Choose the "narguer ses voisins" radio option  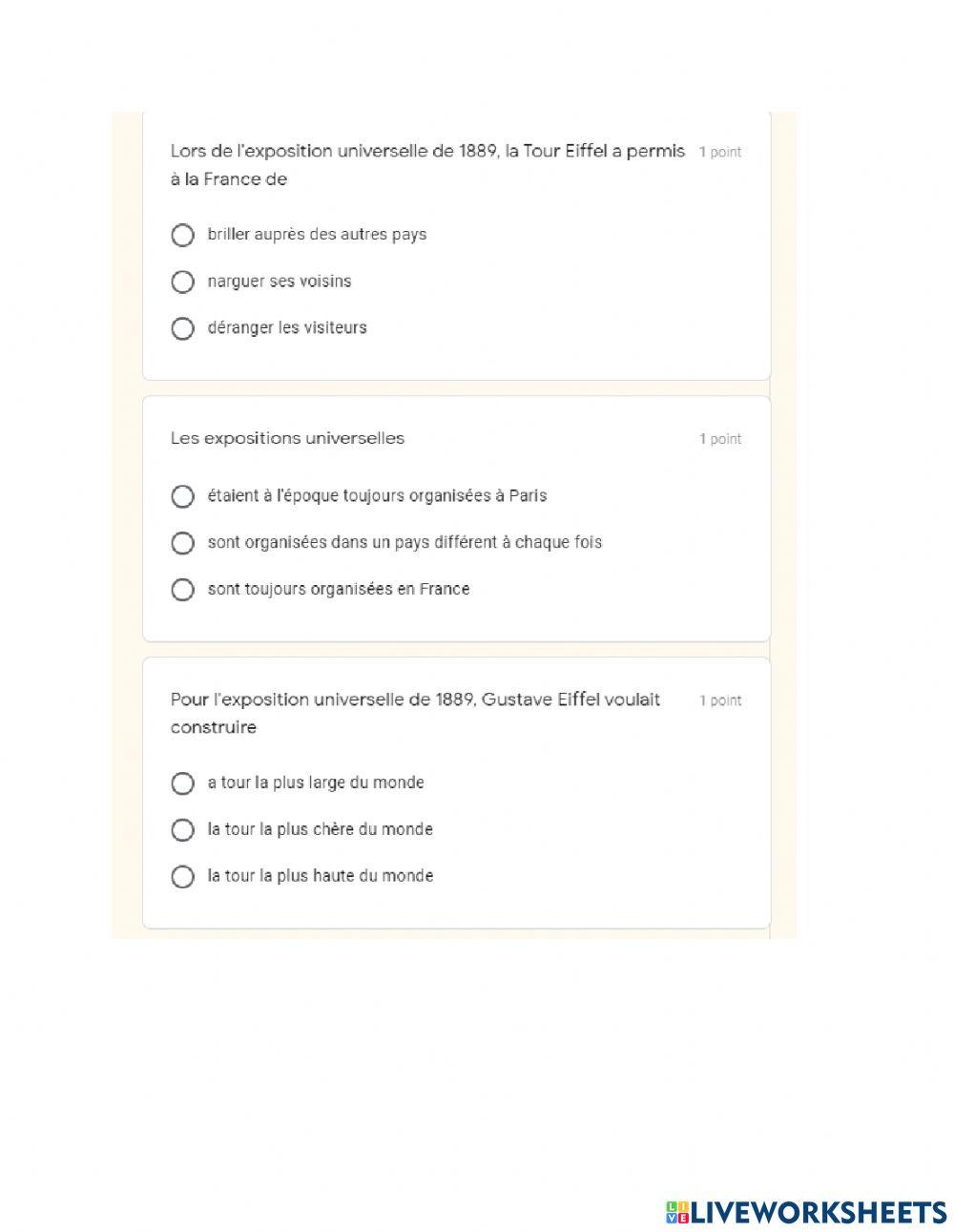(182, 282)
